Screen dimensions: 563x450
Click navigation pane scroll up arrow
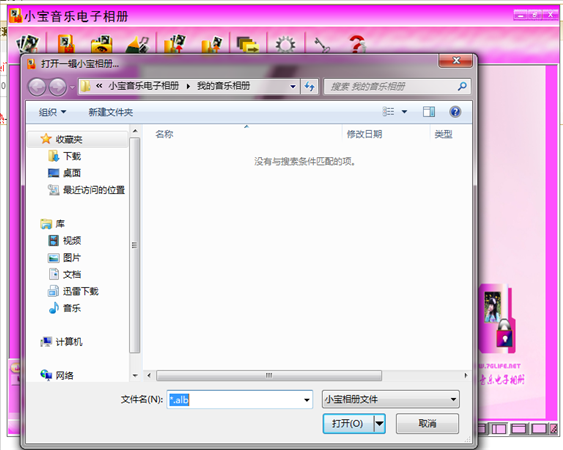(135, 131)
